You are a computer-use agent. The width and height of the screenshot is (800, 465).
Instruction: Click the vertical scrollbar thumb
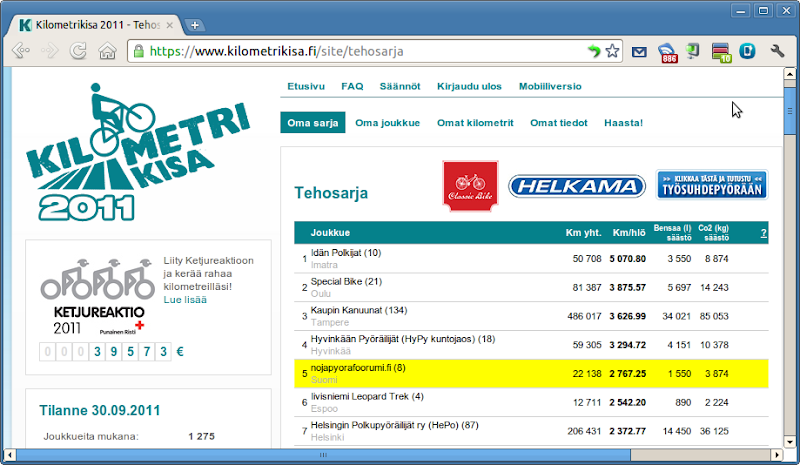pyautogui.click(x=790, y=111)
